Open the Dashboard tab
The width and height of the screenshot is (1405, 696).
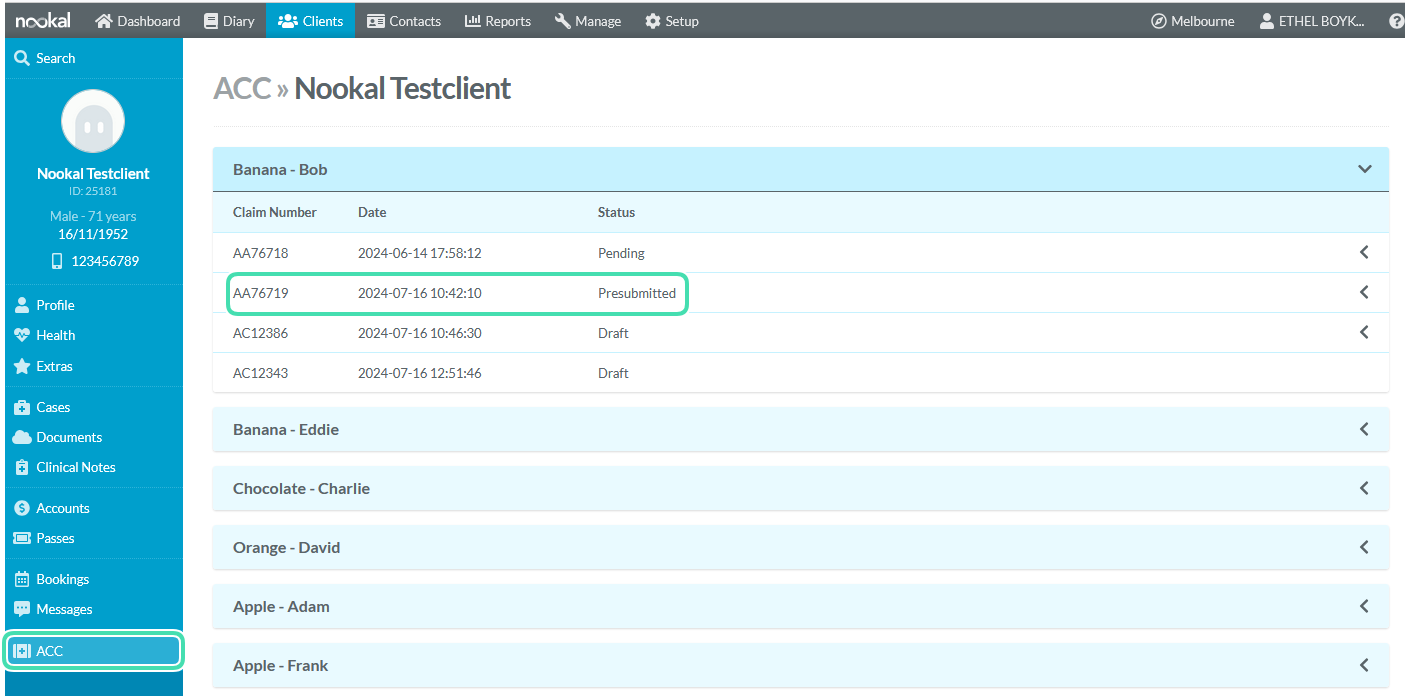coord(138,20)
